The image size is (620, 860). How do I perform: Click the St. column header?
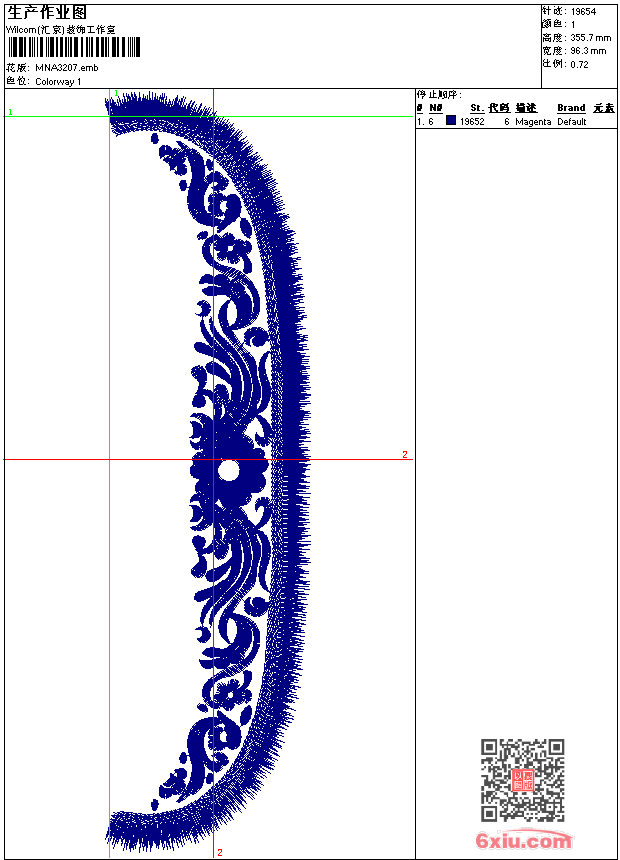point(477,108)
